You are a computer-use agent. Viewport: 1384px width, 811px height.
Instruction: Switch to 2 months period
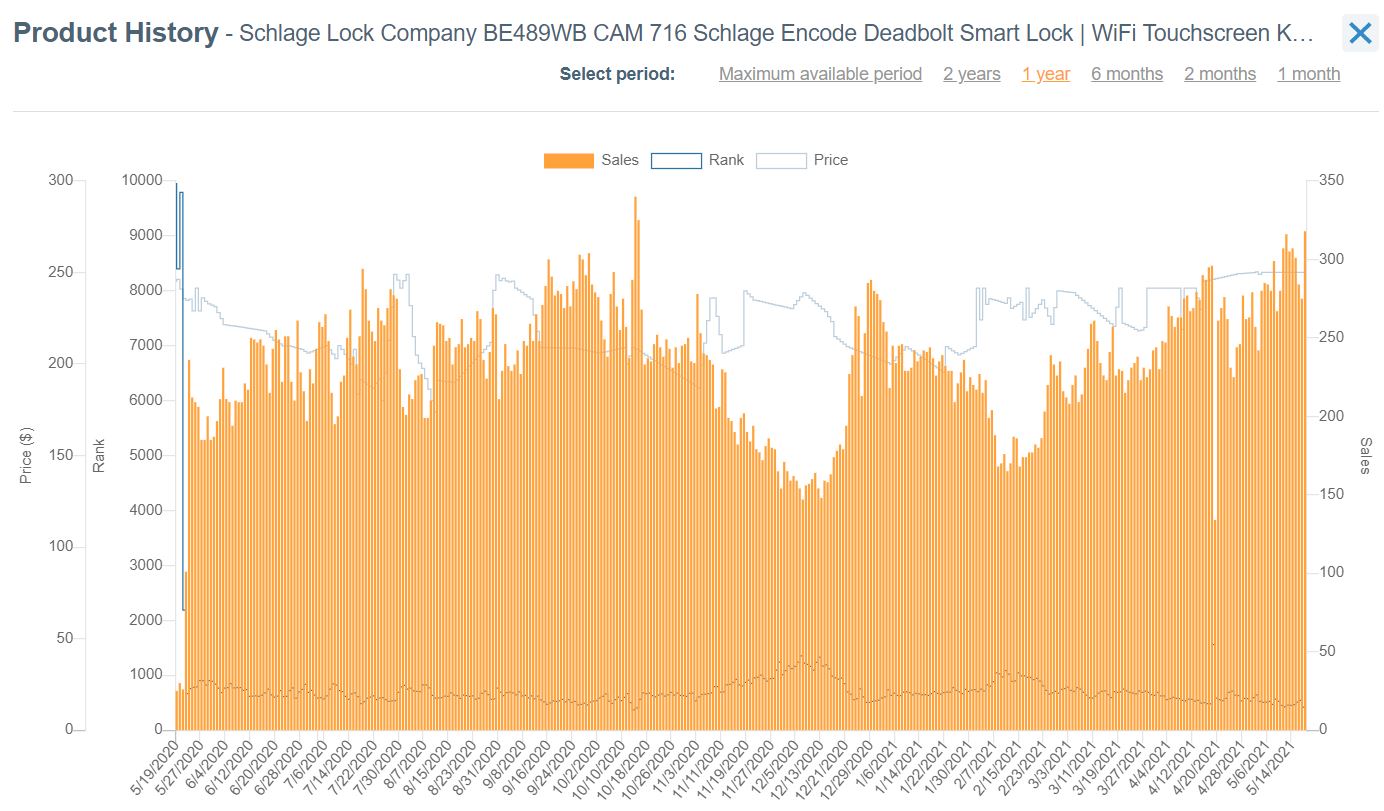click(1220, 74)
